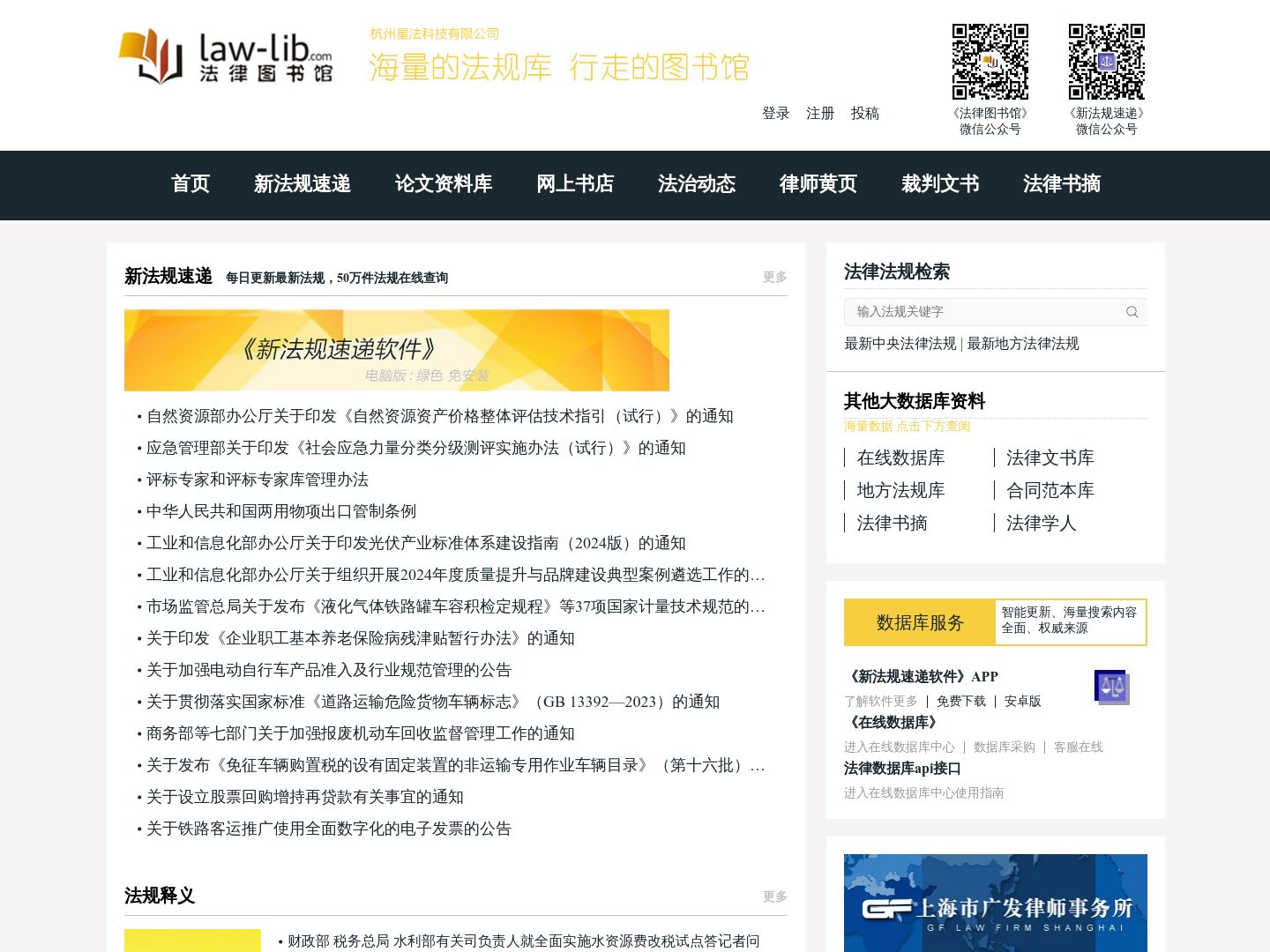Open 加强电动自行车产品准入 announcement
This screenshot has height=952, width=1270.
pyautogui.click(x=329, y=671)
